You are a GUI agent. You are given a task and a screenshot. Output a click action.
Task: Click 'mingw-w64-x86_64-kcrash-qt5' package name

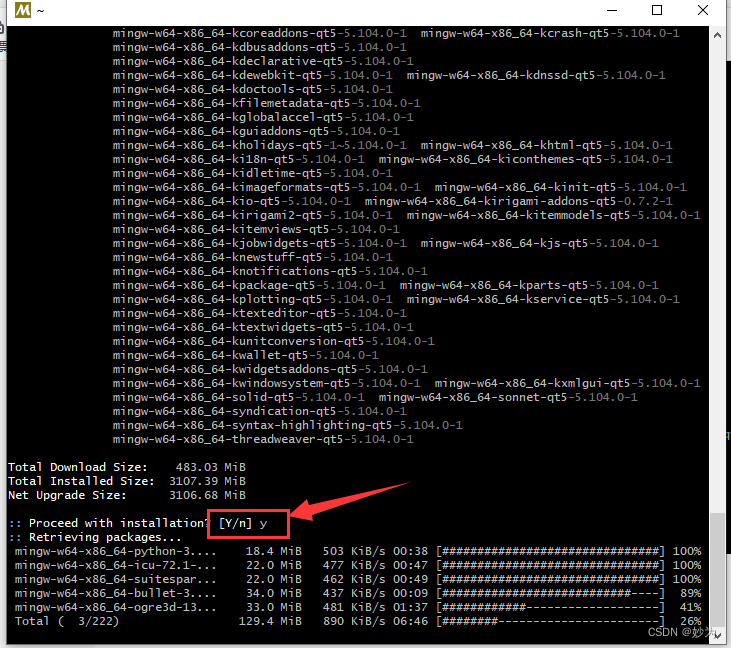(515, 33)
